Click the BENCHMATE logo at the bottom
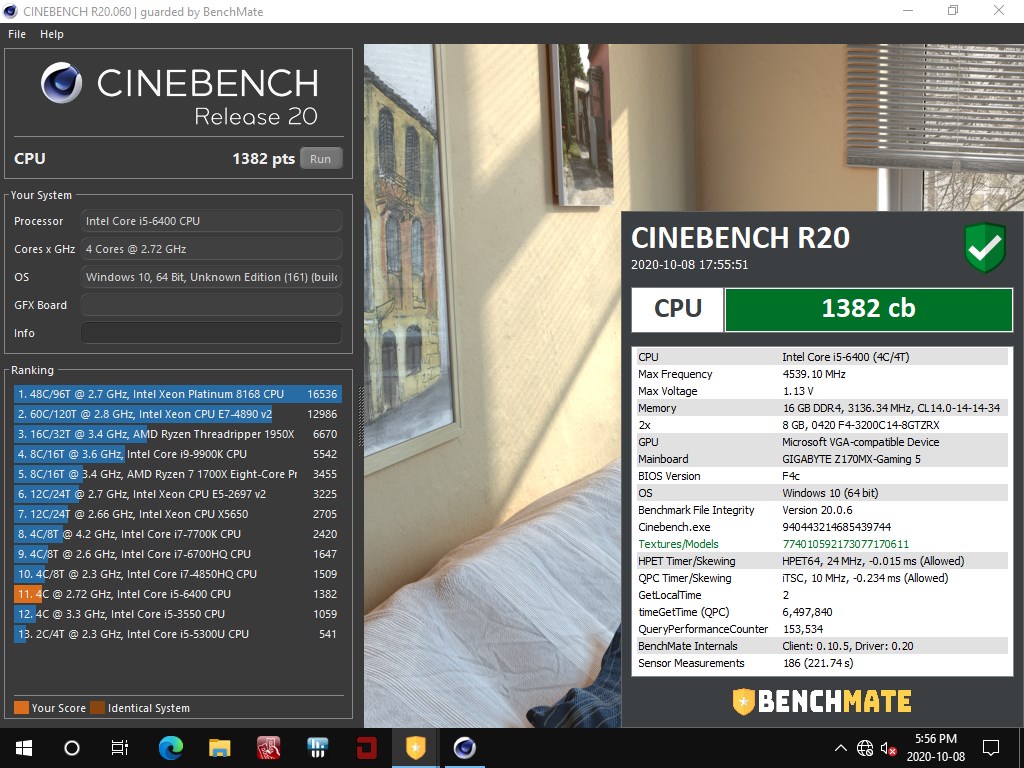 [822, 701]
